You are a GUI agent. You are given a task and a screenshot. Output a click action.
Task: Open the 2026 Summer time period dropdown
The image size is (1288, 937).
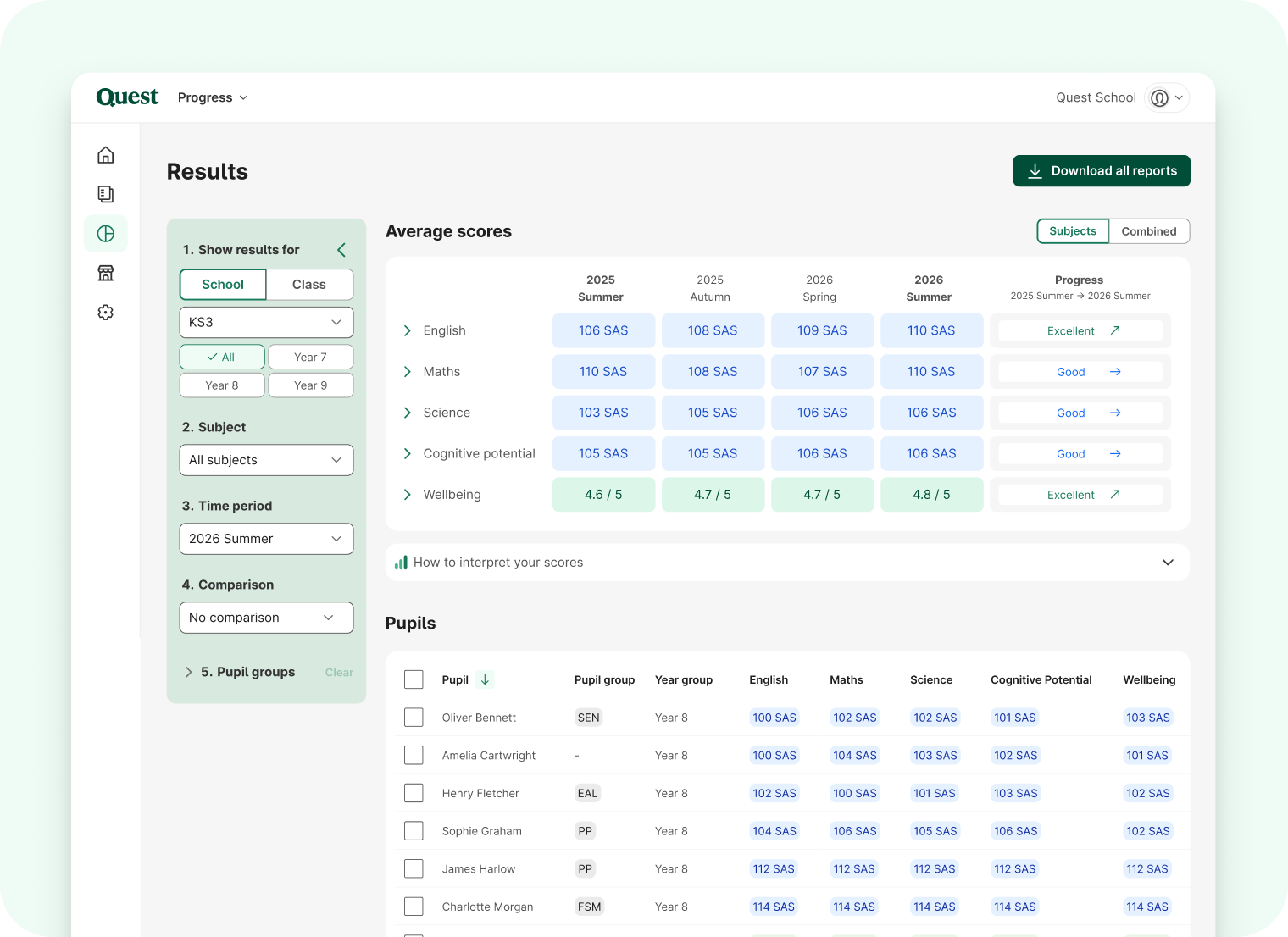point(266,539)
